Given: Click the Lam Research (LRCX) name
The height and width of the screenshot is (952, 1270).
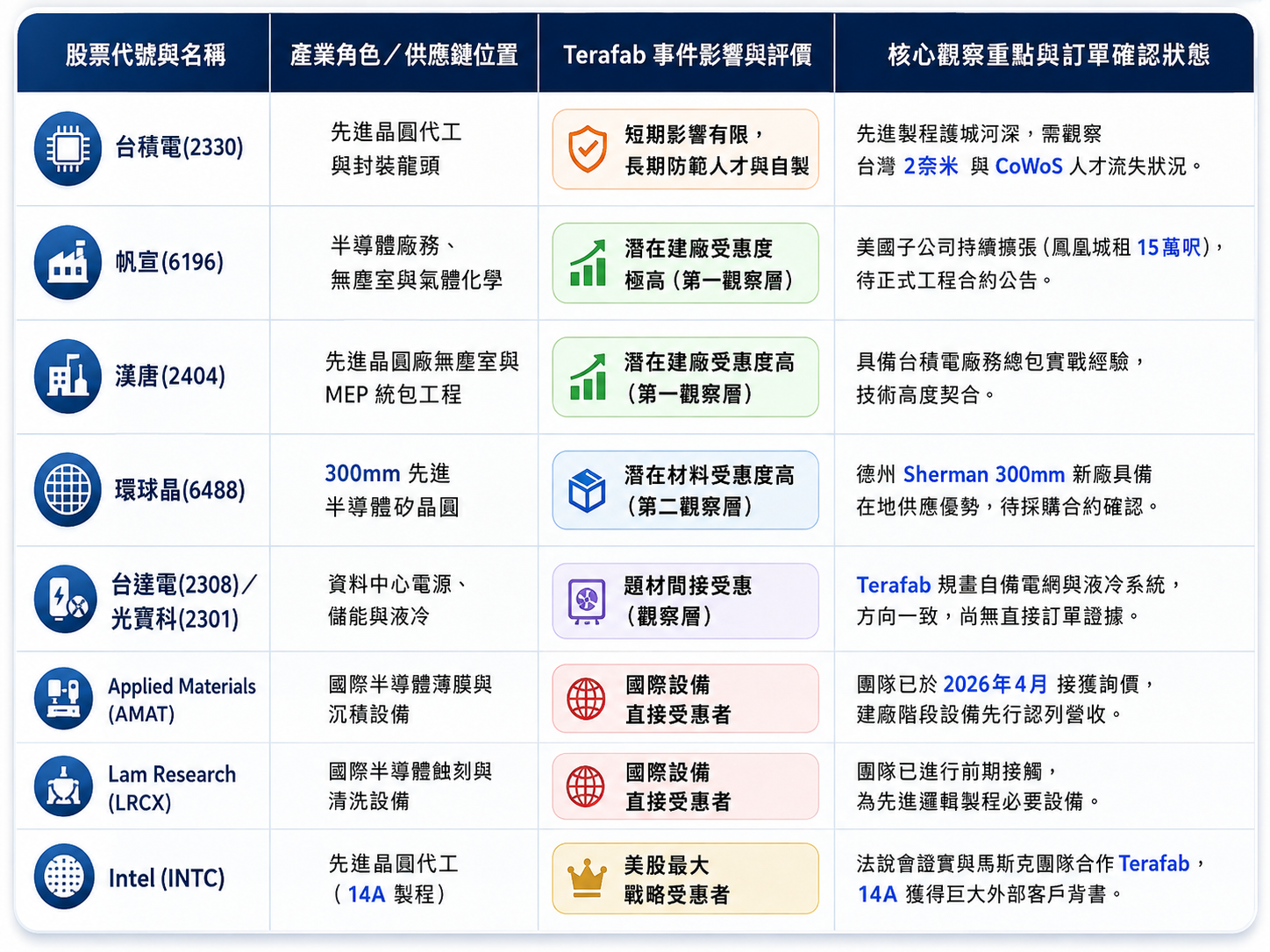Looking at the screenshot, I should click(172, 788).
